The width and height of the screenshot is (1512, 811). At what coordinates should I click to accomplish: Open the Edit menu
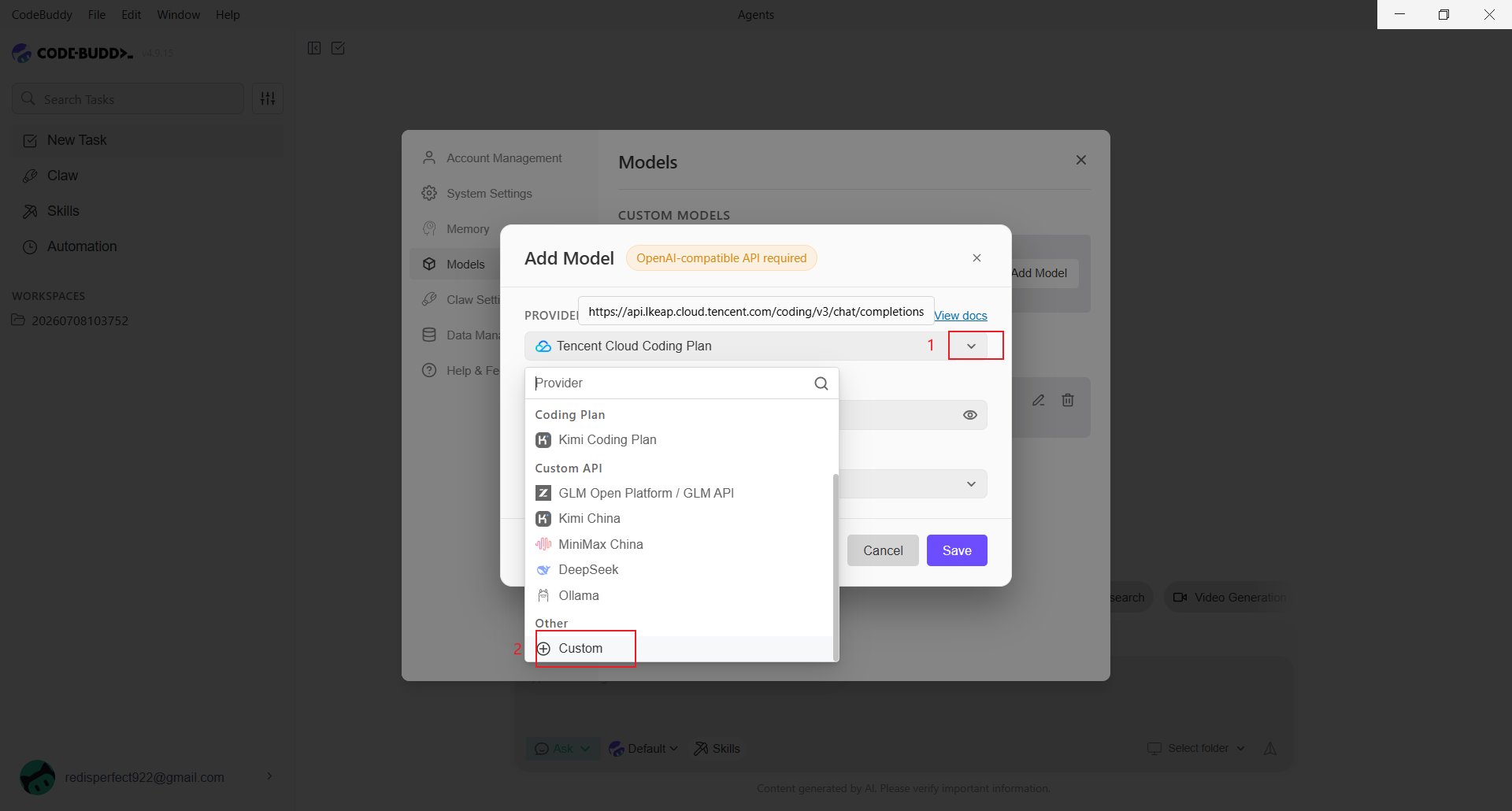131,14
